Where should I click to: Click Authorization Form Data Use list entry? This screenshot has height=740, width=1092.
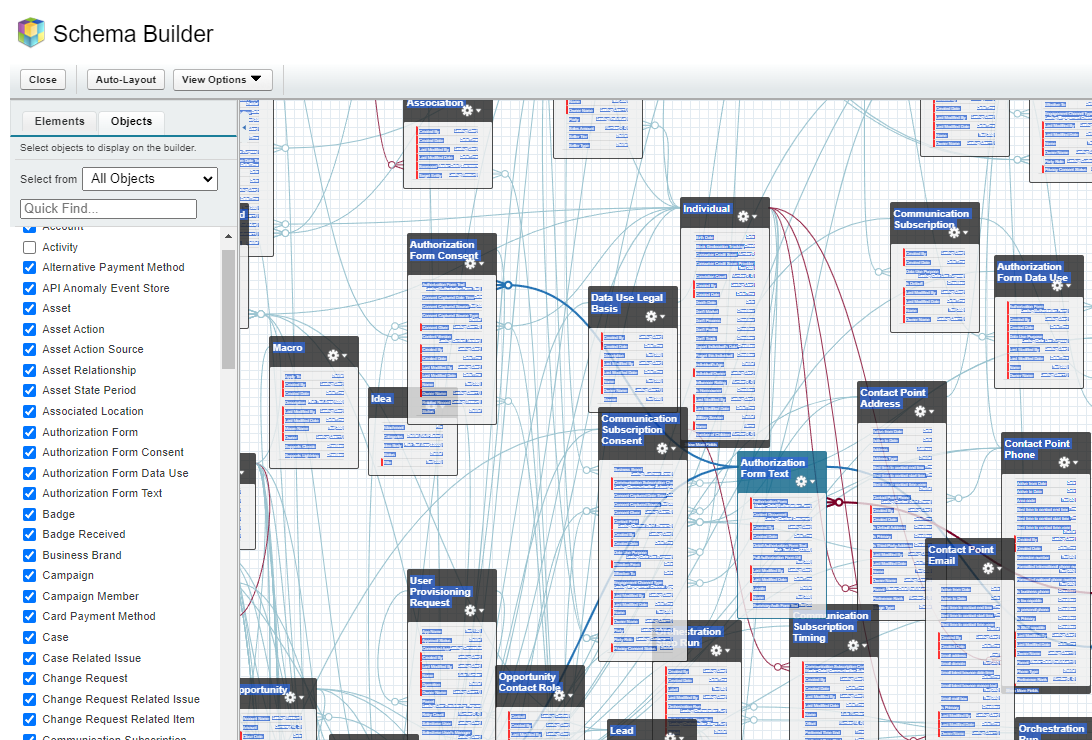tap(115, 473)
